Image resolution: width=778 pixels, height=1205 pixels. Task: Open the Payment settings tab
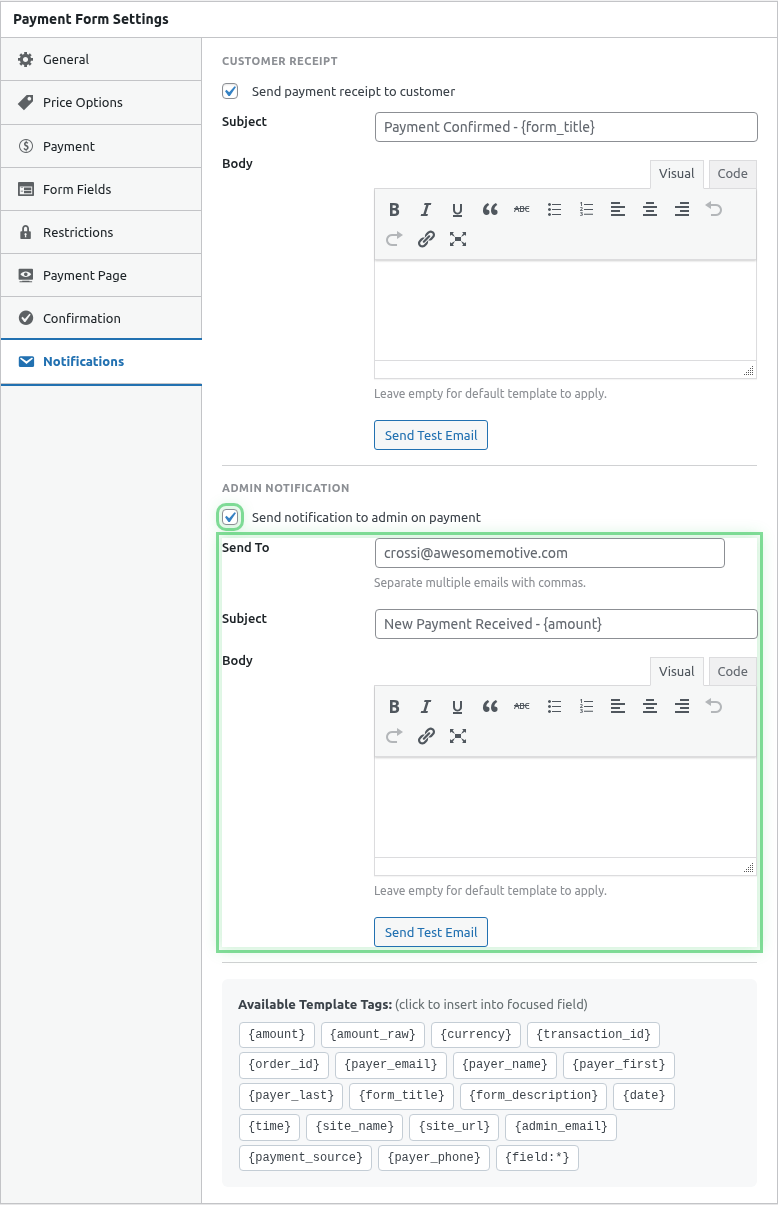tap(101, 146)
